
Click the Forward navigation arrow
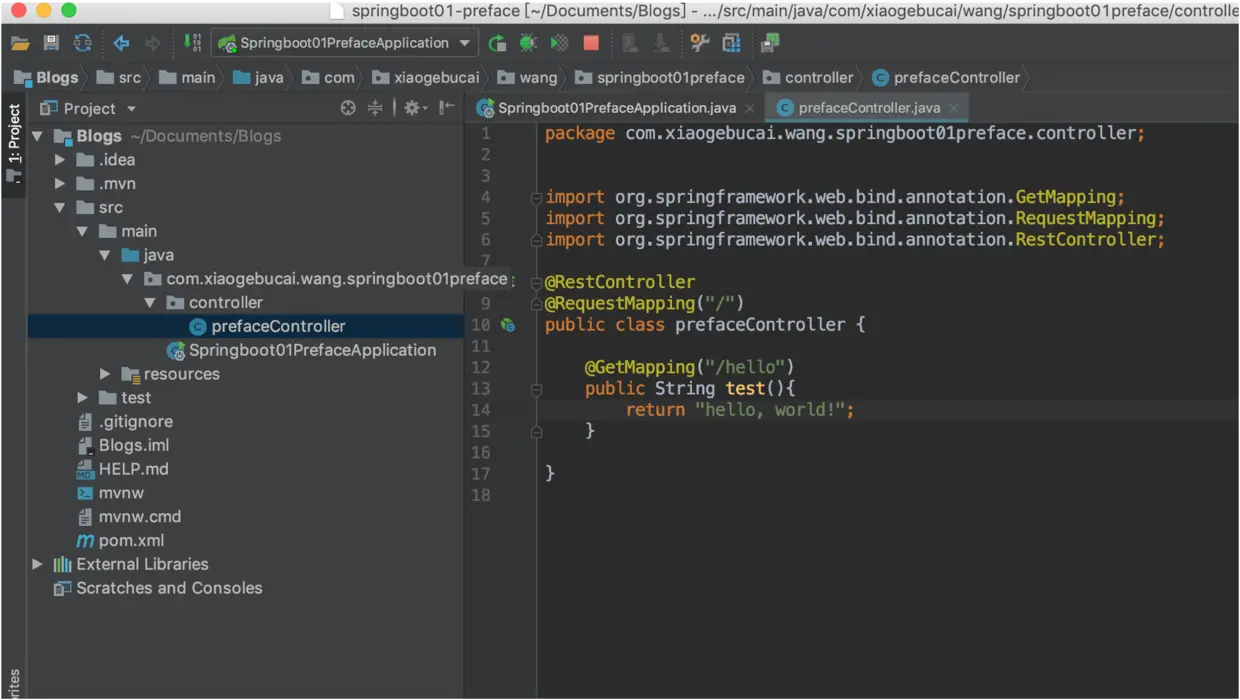[x=153, y=44]
